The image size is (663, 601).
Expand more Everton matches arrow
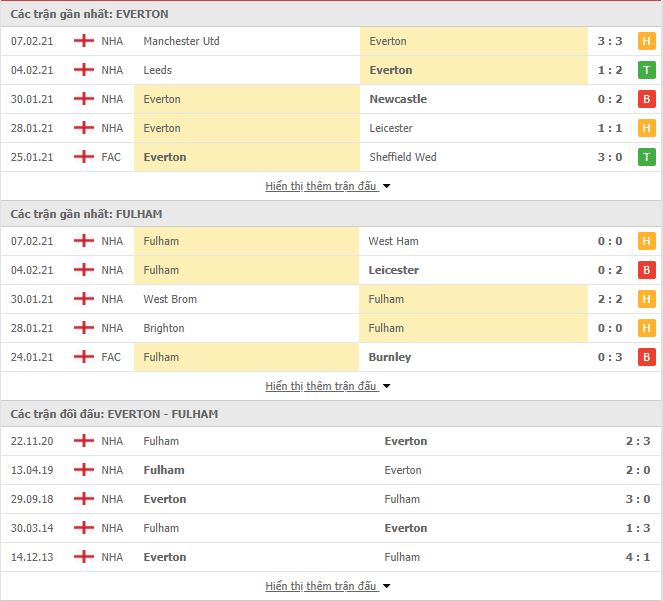click(x=386, y=186)
